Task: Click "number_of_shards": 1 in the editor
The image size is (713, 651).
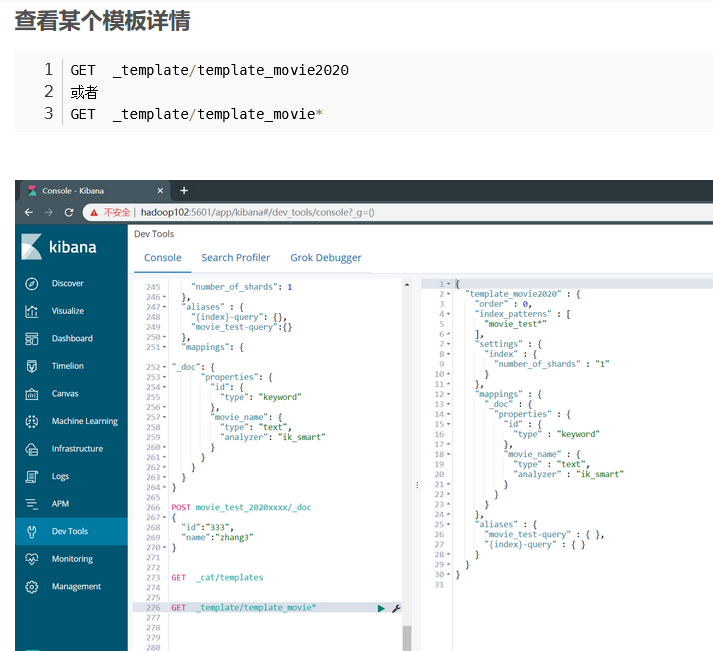Action: click(x=241, y=287)
